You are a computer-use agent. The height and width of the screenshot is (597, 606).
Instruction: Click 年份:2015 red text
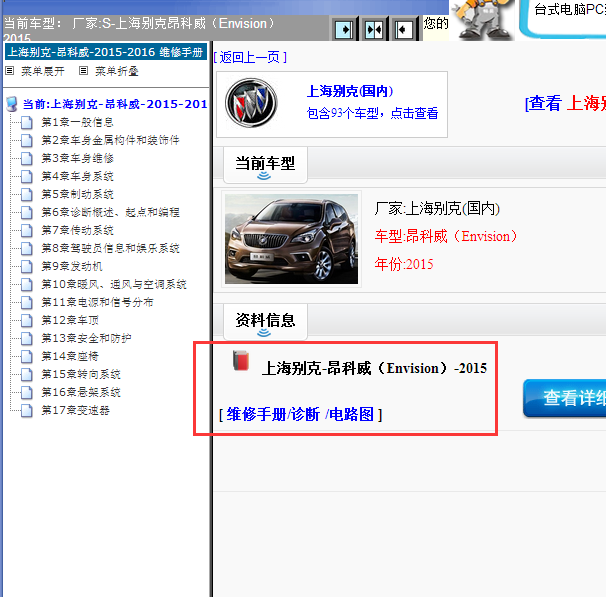[404, 264]
